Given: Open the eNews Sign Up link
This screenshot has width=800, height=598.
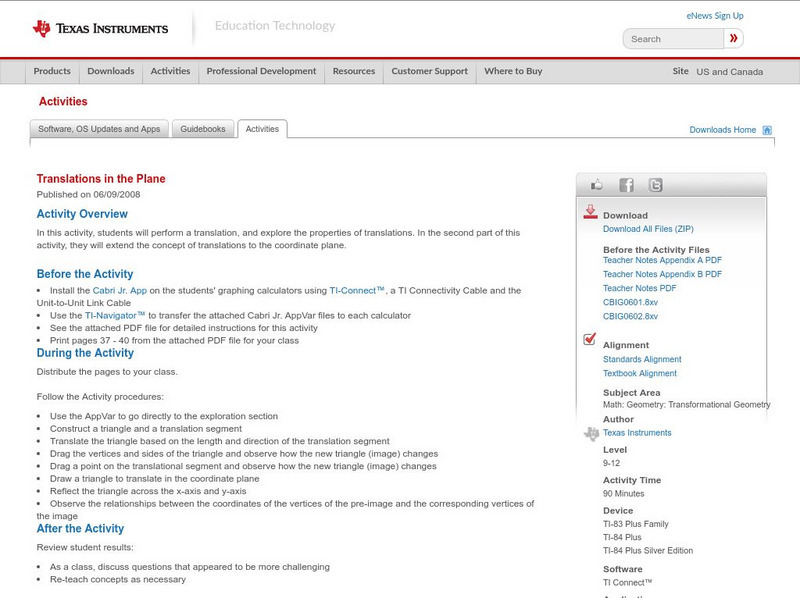Looking at the screenshot, I should tap(715, 16).
